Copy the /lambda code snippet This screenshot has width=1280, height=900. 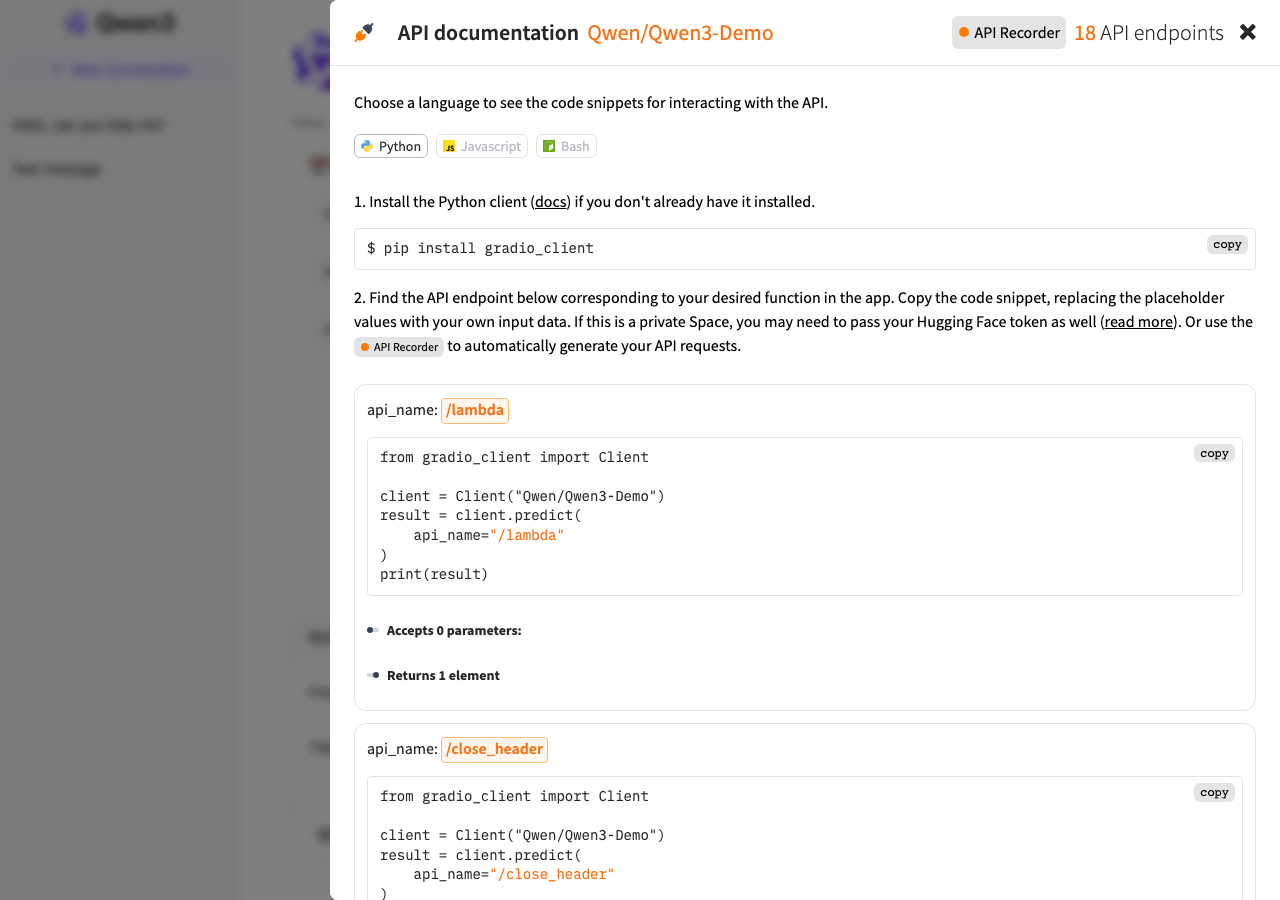coord(1214,454)
